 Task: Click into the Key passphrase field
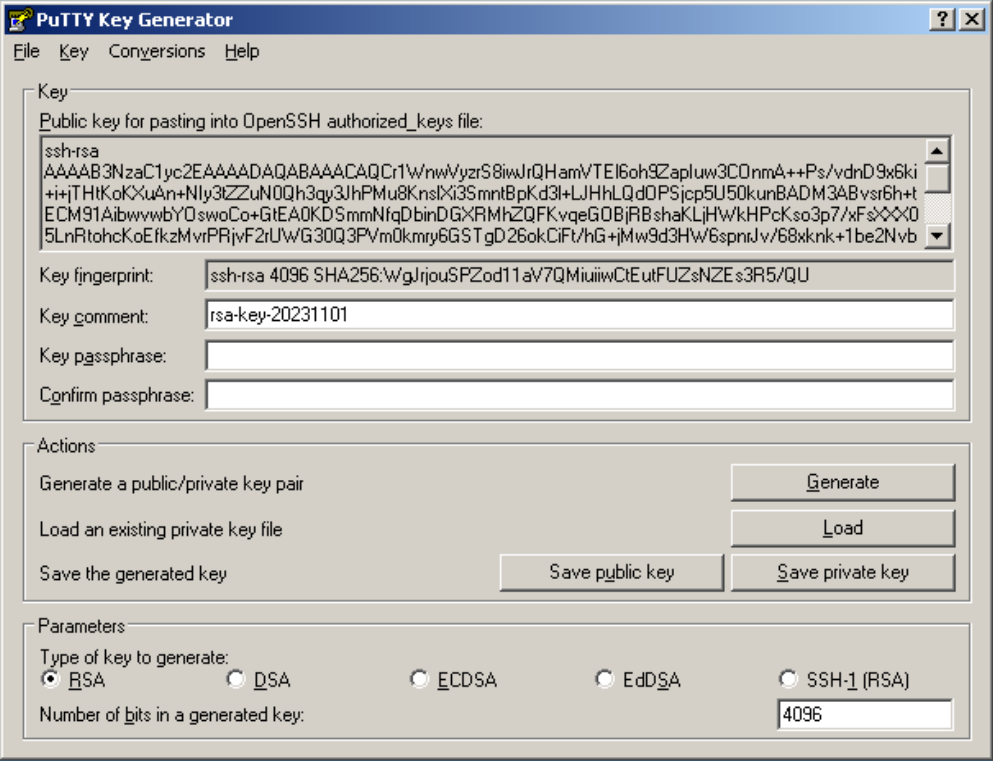tap(579, 355)
